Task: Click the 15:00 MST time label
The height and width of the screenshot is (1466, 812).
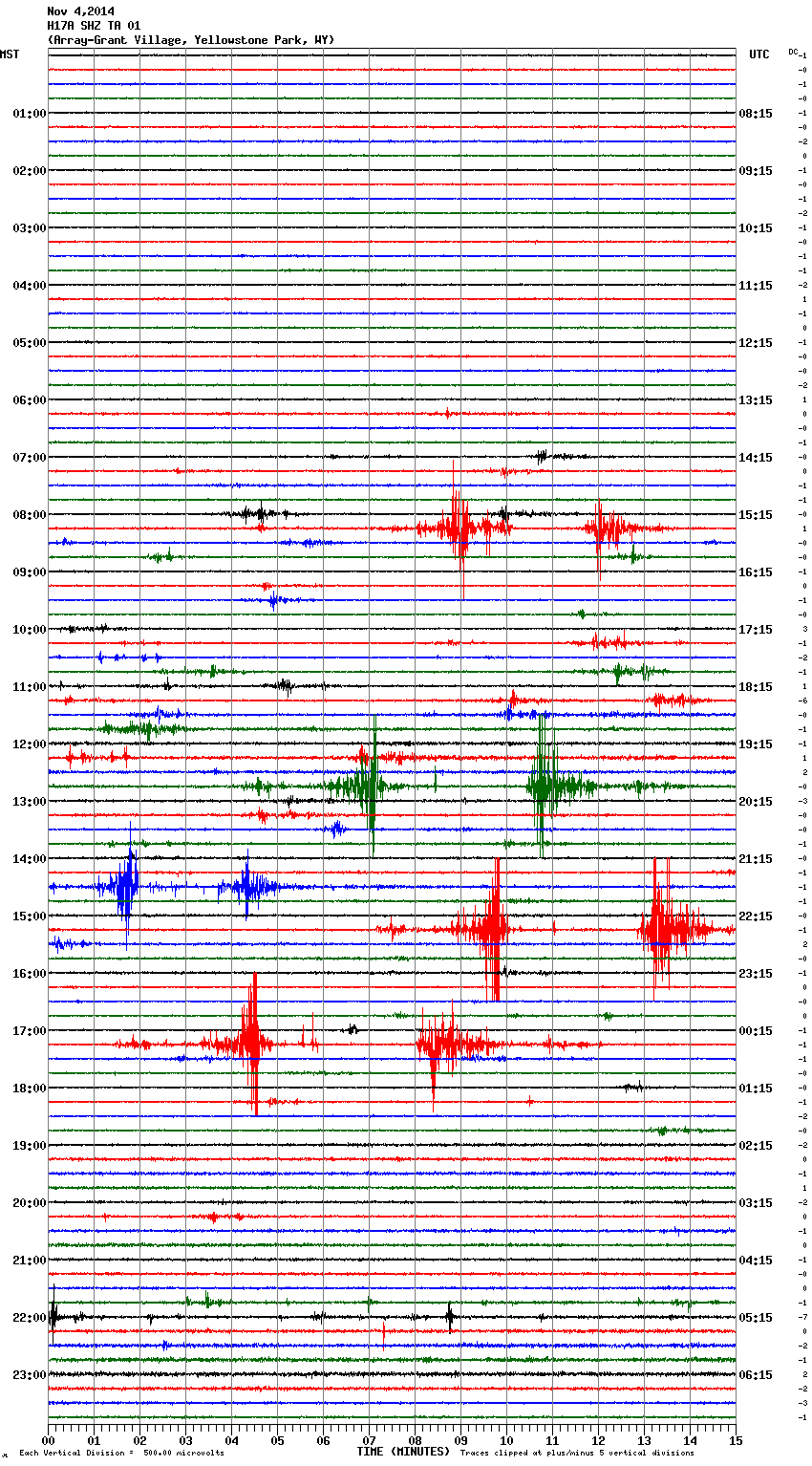Action: point(29,916)
